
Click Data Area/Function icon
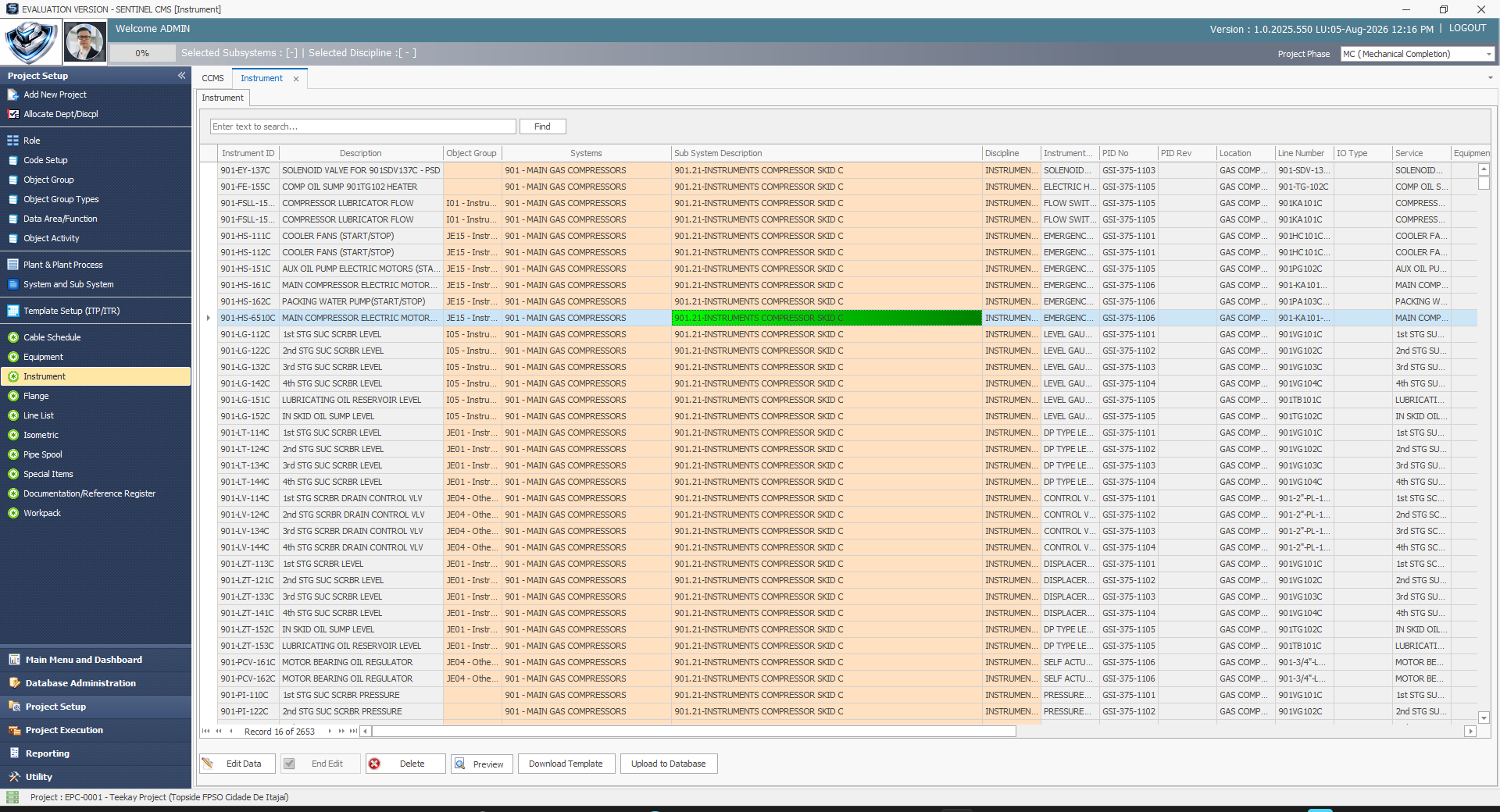(x=13, y=219)
